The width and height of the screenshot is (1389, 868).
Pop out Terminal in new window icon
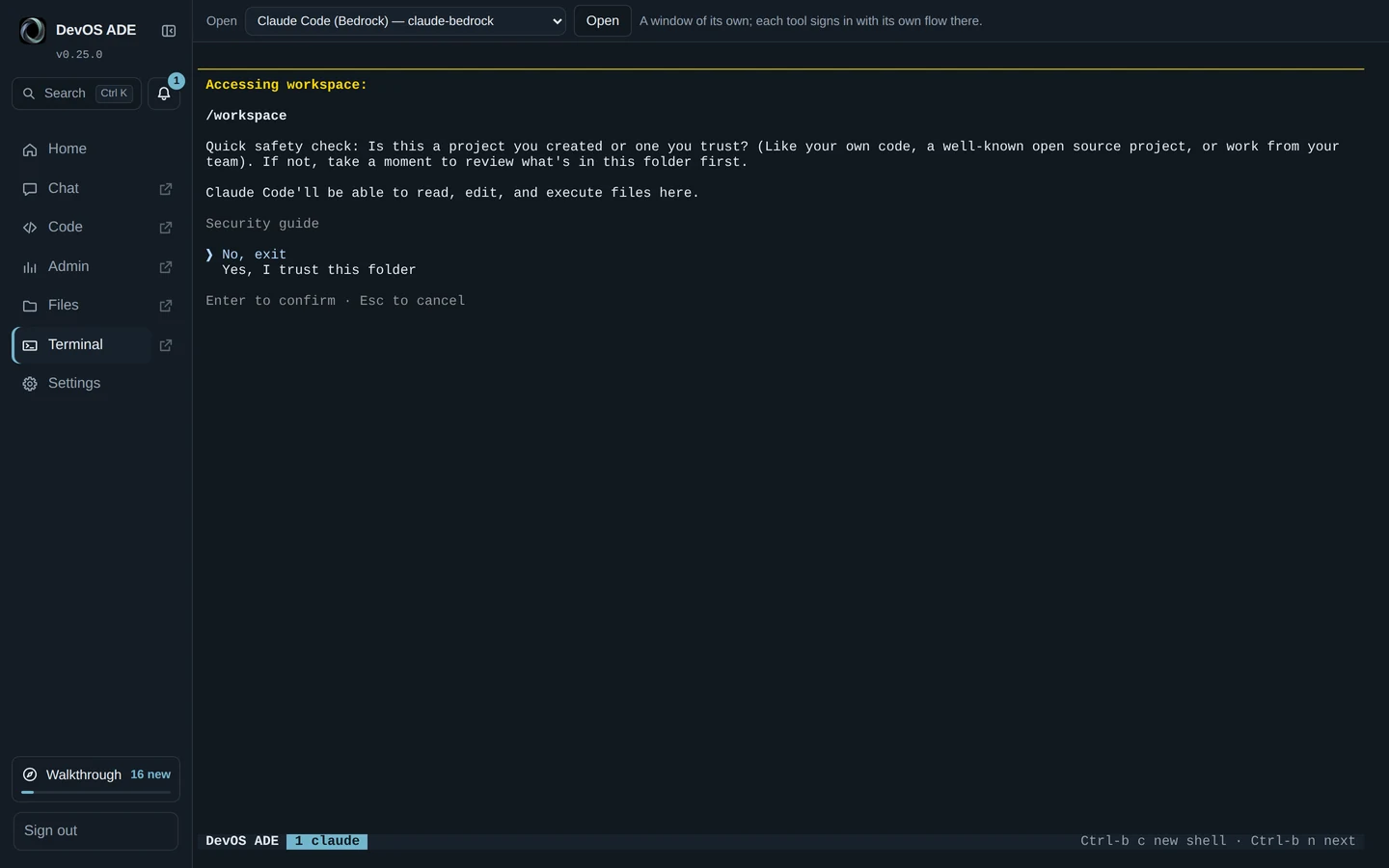coord(166,345)
